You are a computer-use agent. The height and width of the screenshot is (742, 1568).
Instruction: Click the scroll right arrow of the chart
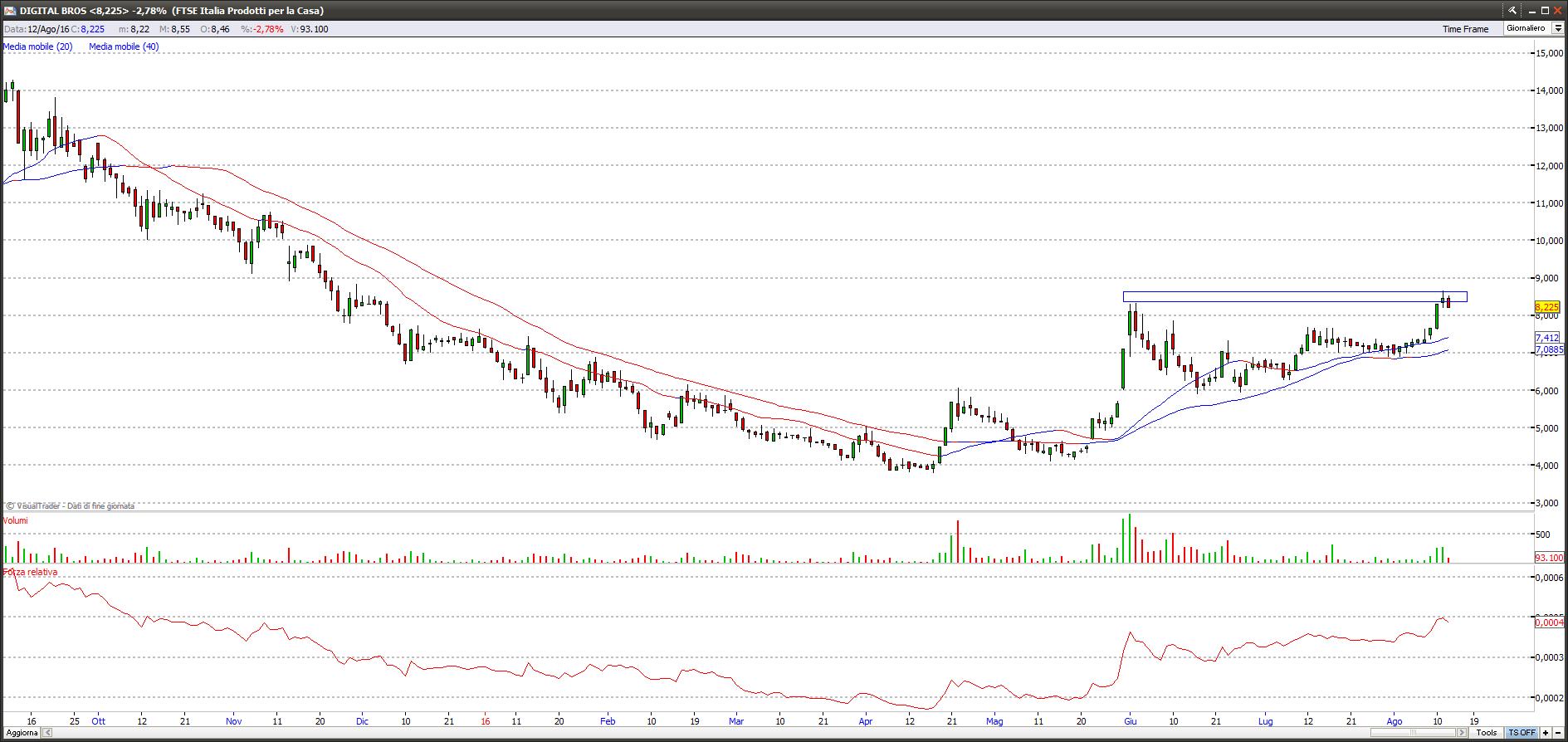[x=1462, y=733]
